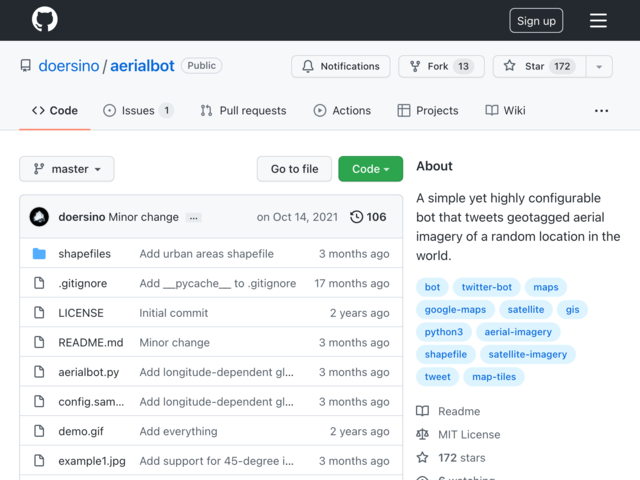Open commit Add __pycache__ to .gitignore
Image resolution: width=640 pixels, height=480 pixels.
click(x=218, y=283)
